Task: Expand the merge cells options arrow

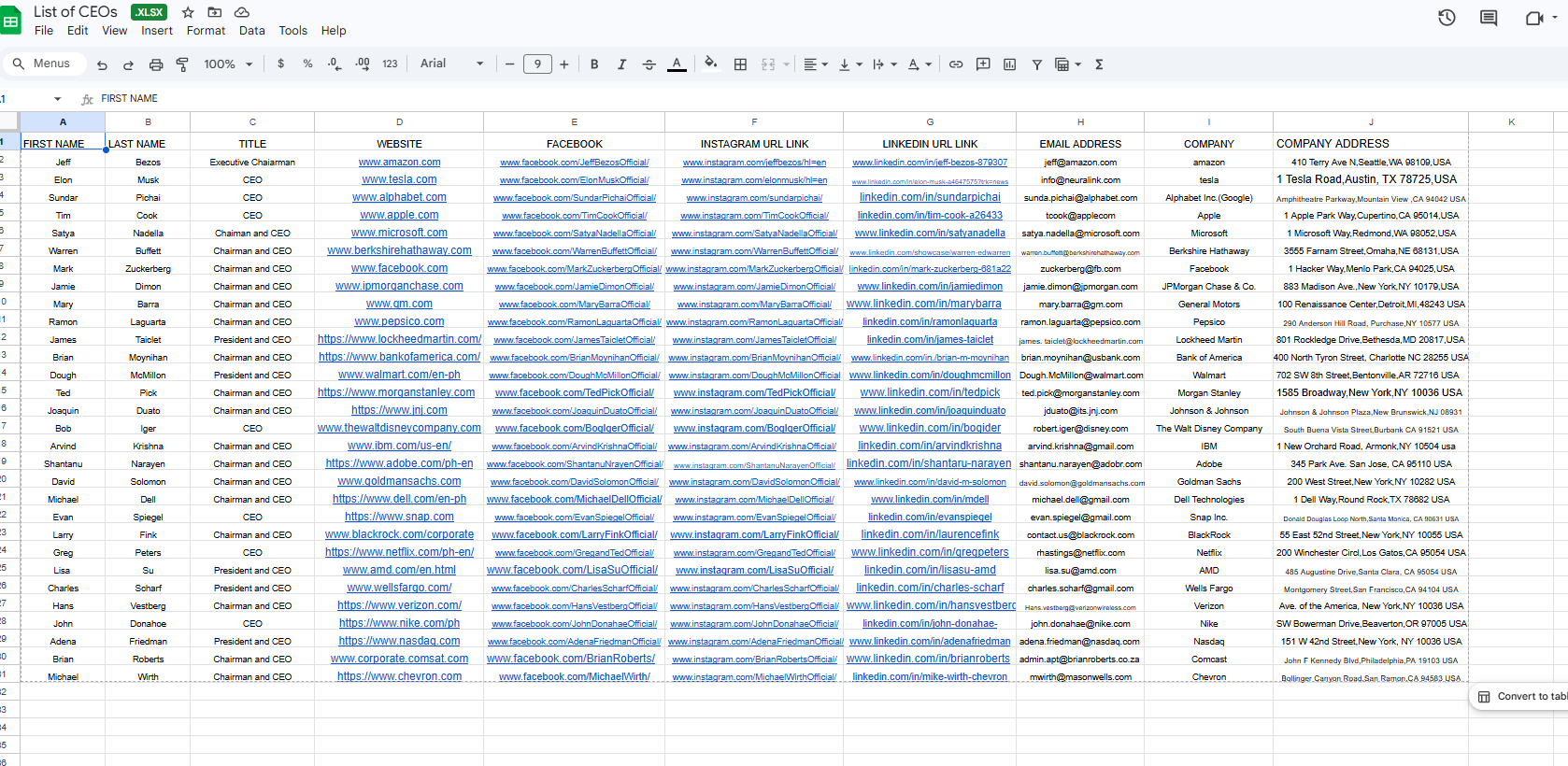Action: point(786,64)
